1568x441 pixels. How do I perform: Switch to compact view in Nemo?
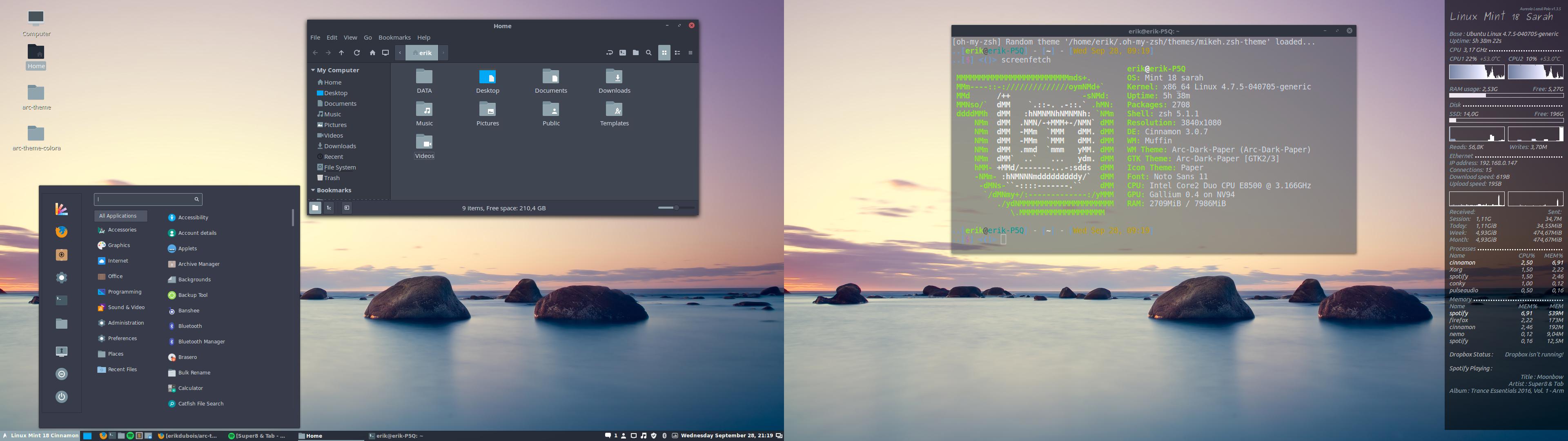coord(690,53)
